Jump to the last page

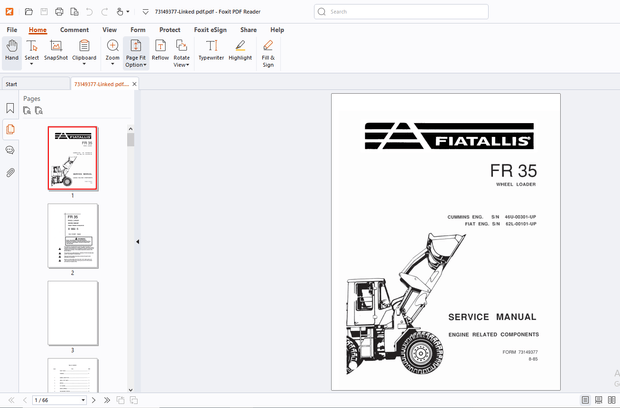coord(107,400)
